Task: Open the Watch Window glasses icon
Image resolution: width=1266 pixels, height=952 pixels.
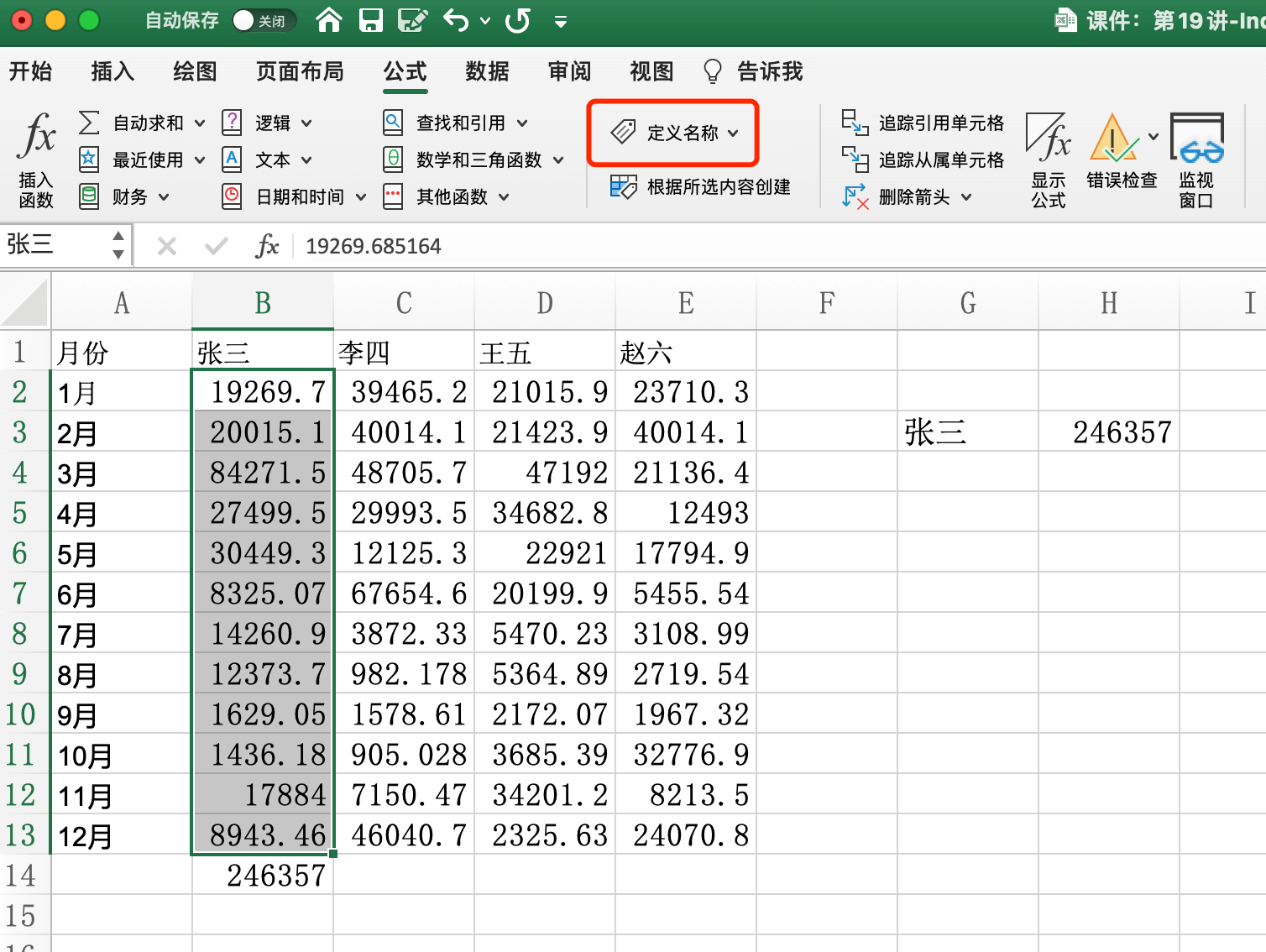Action: point(1197,138)
